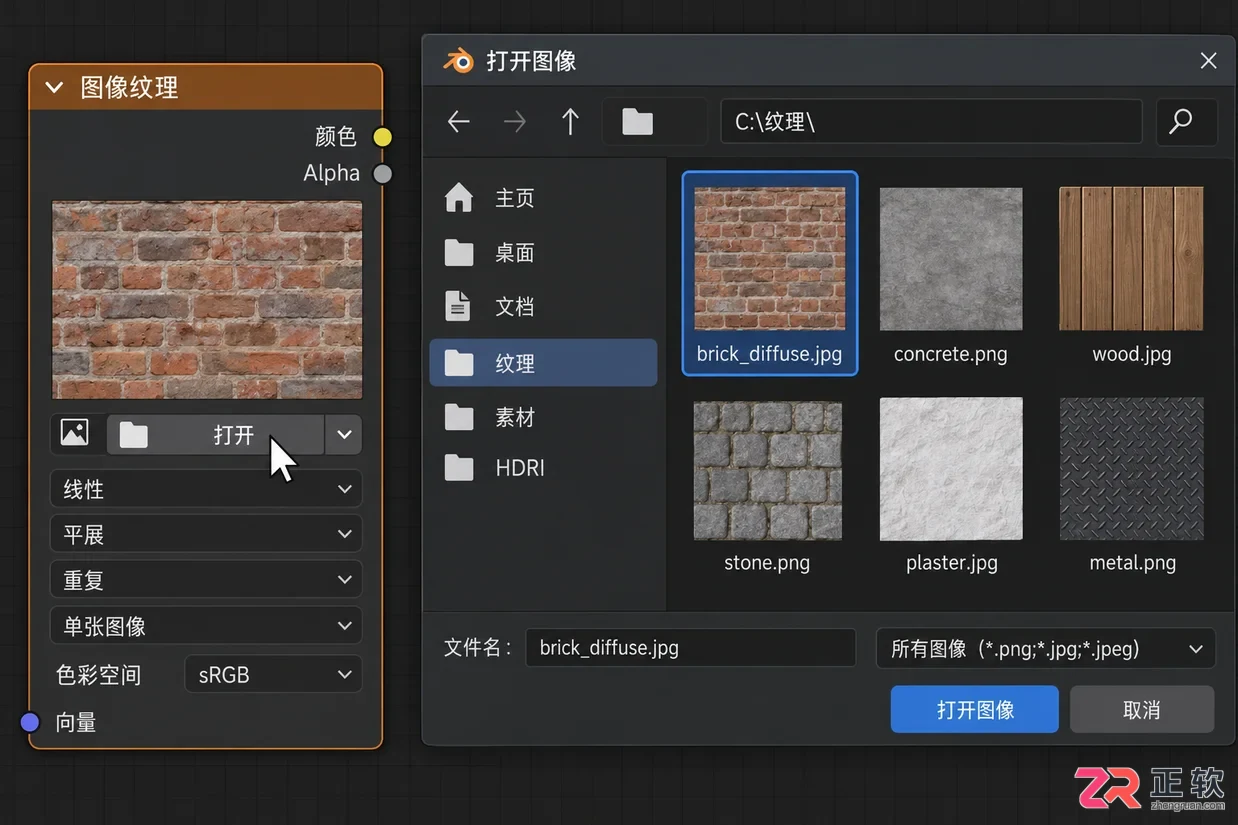The width and height of the screenshot is (1238, 825).
Task: Click the folder icon on 打开 button
Action: (133, 435)
